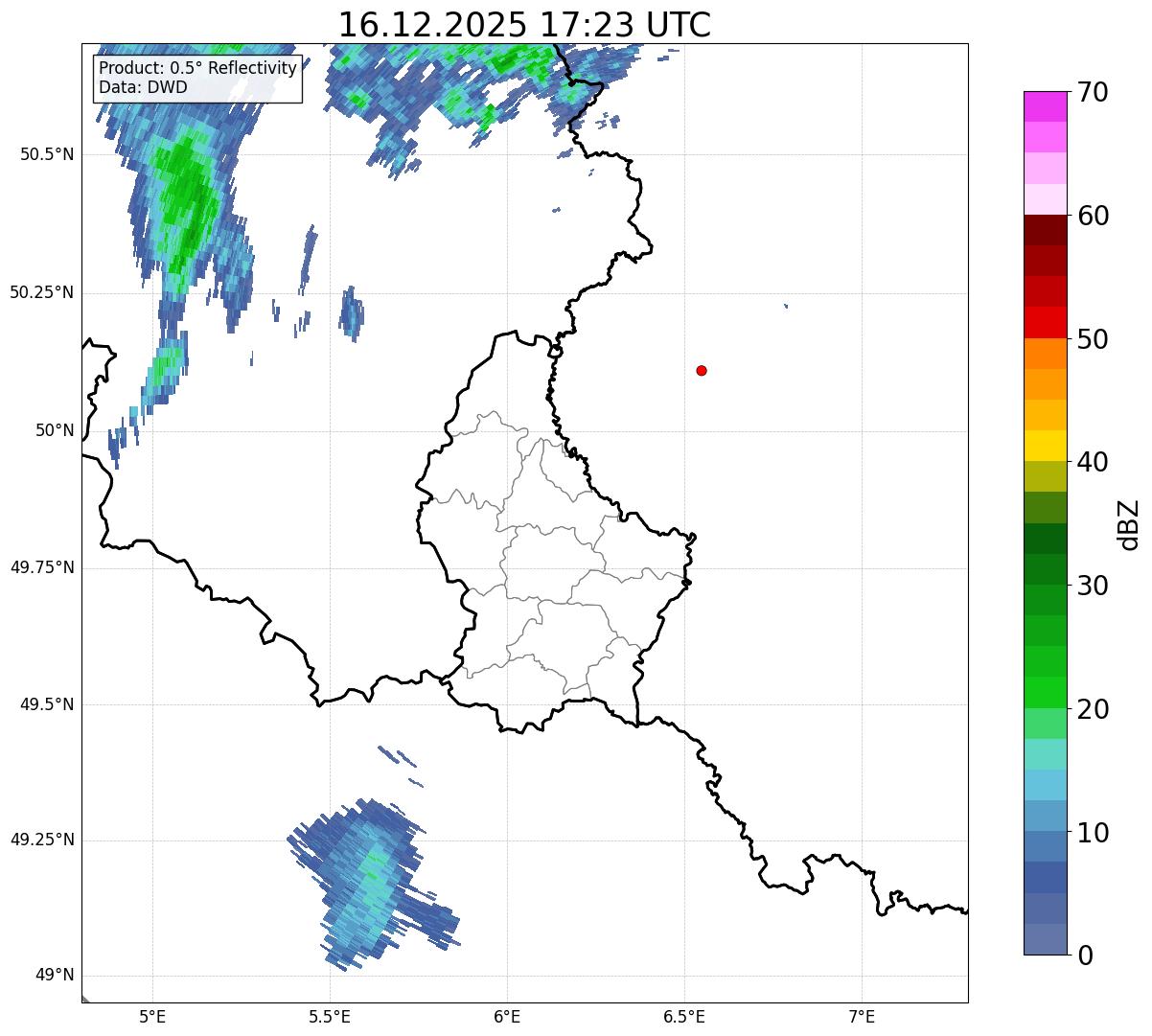The image size is (1152, 1036).
Task: Click the 49°N latitude label
Action: point(55,976)
